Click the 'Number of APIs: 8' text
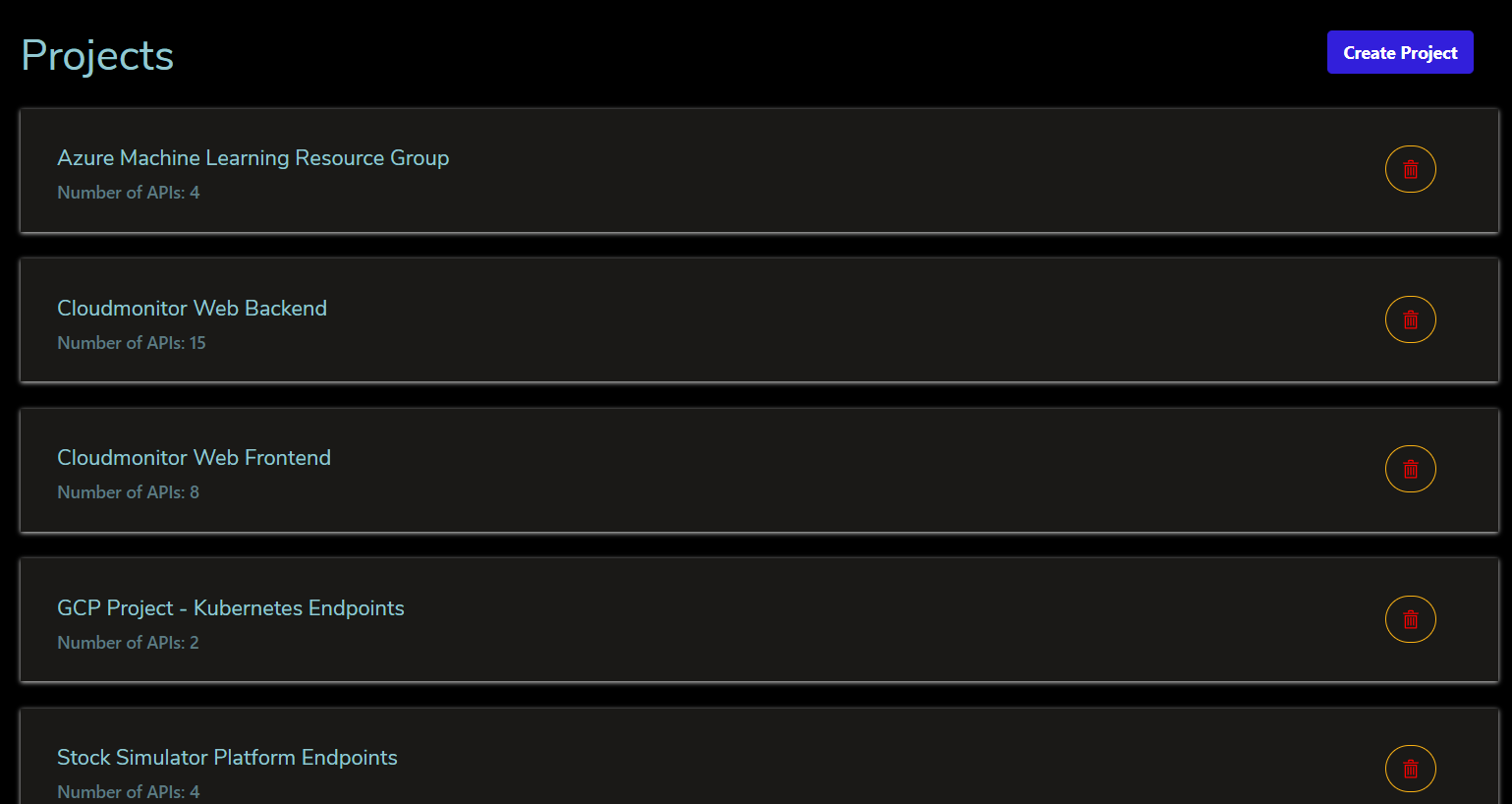The width and height of the screenshot is (1512, 804). (x=129, y=492)
